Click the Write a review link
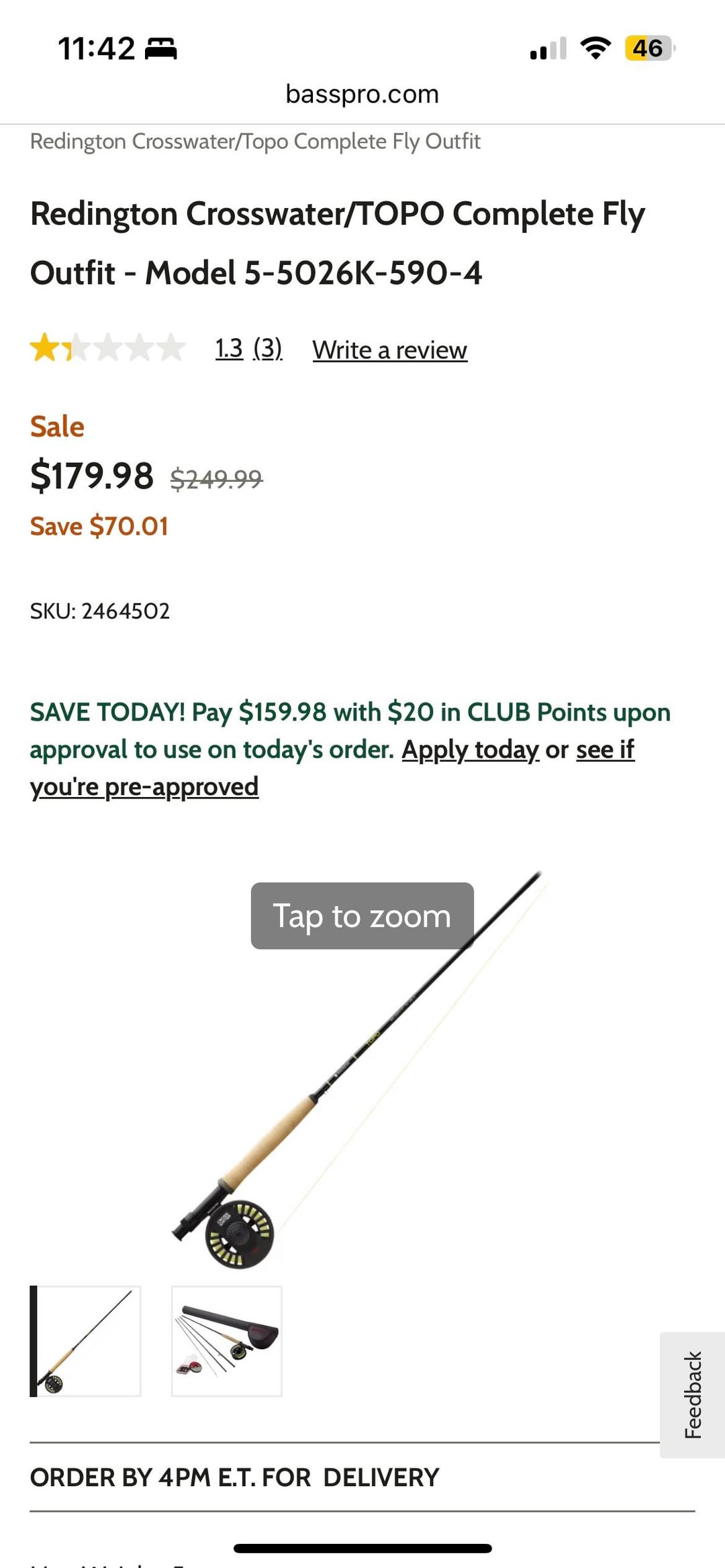The image size is (725, 1568). 389,350
